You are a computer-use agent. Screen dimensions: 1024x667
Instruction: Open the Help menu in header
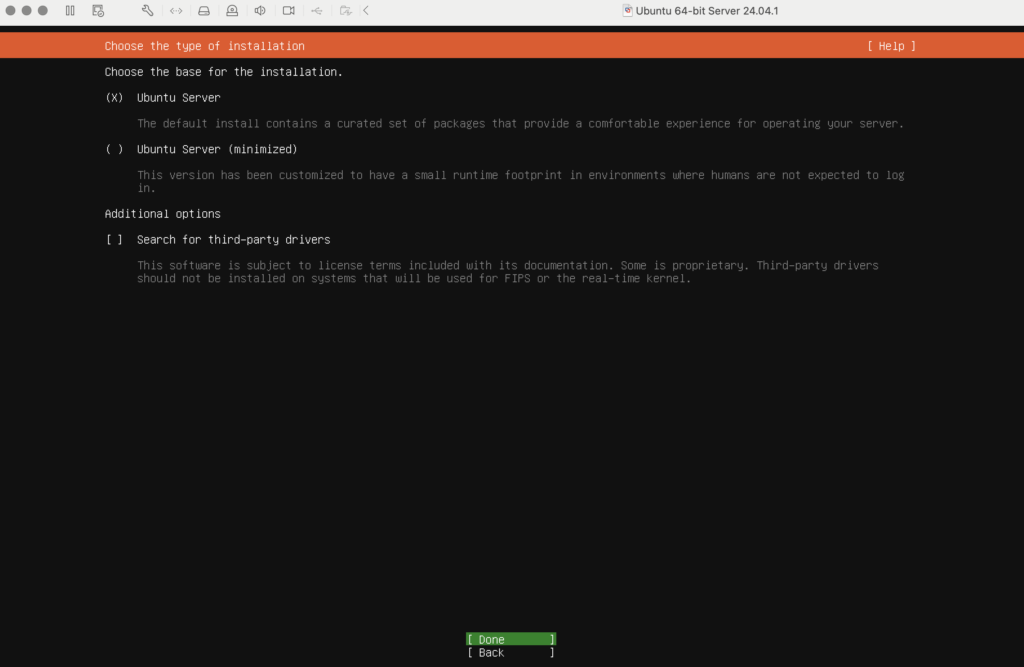[x=891, y=46]
